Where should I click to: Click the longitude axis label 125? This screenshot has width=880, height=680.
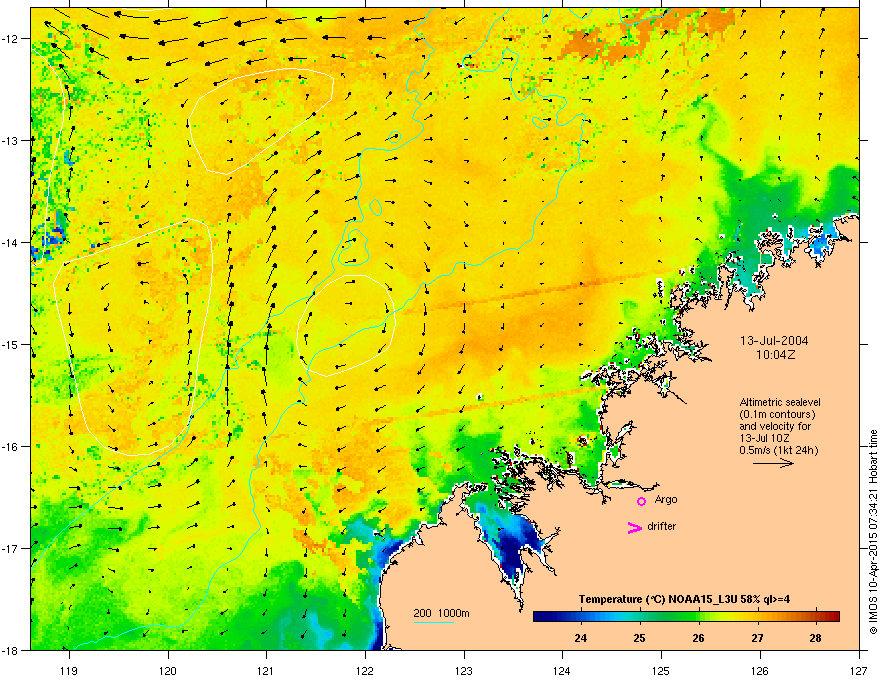pos(661,670)
